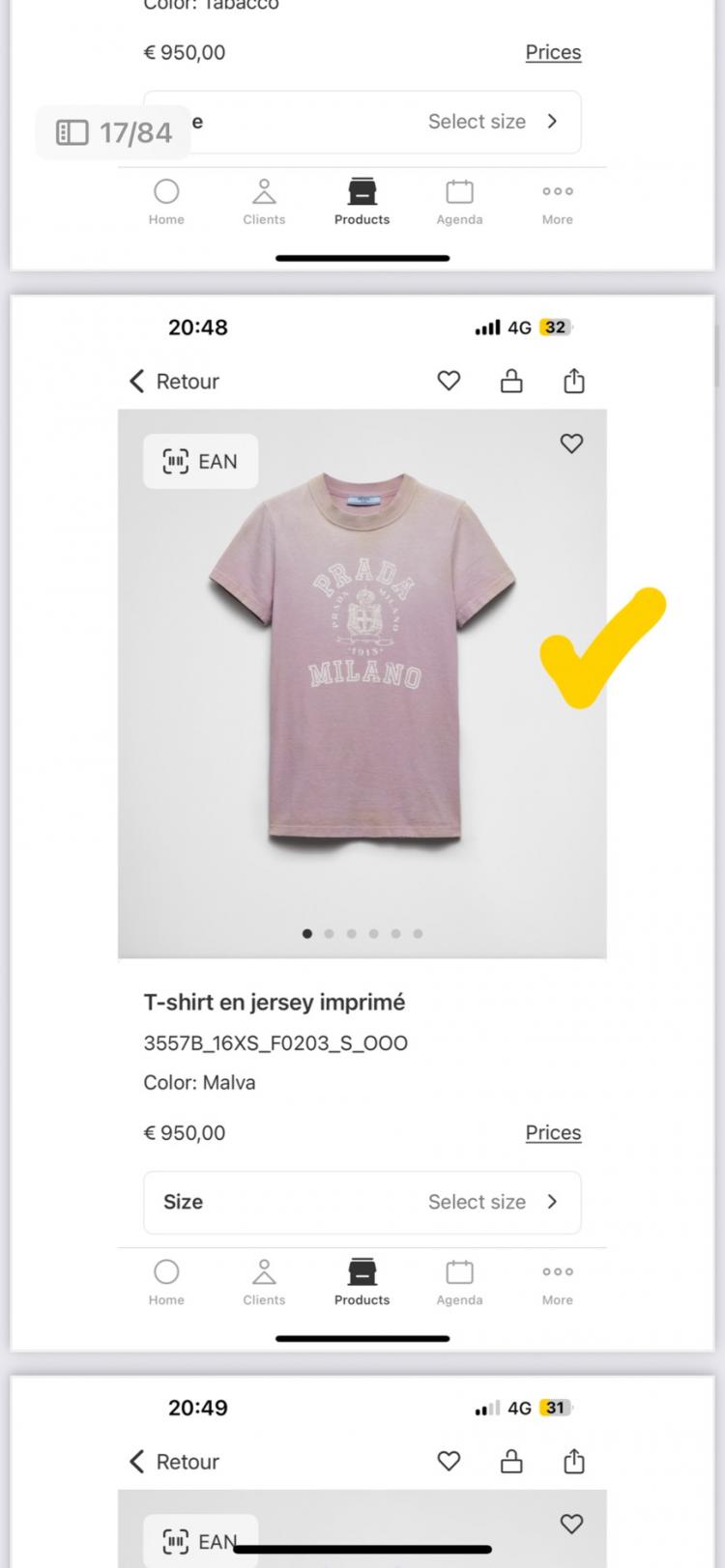The height and width of the screenshot is (1568, 725).
Task: Toggle heart favorite in the Malva product header
Action: (x=449, y=381)
